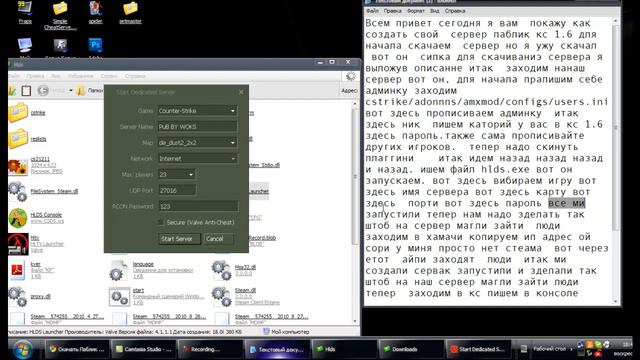
Task: Switch to Start Dedicated Server taskbar button
Action: [x=478, y=349]
